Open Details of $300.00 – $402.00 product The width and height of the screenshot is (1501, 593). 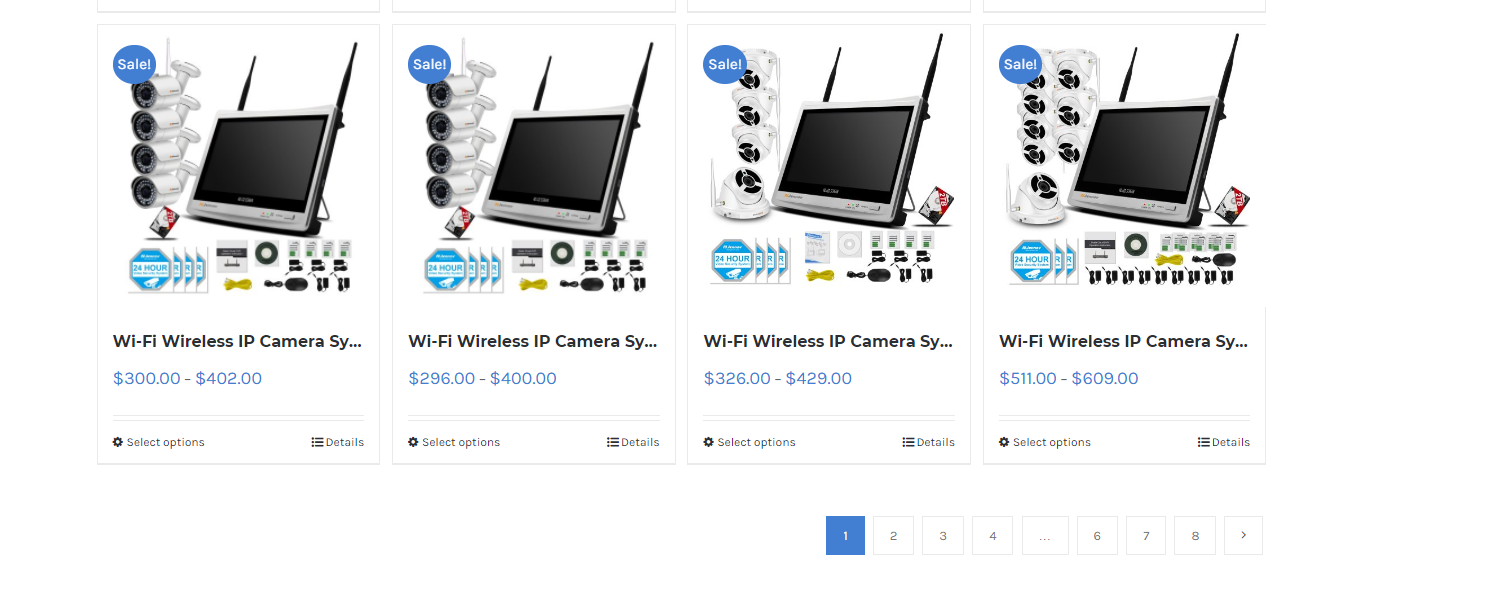point(338,442)
